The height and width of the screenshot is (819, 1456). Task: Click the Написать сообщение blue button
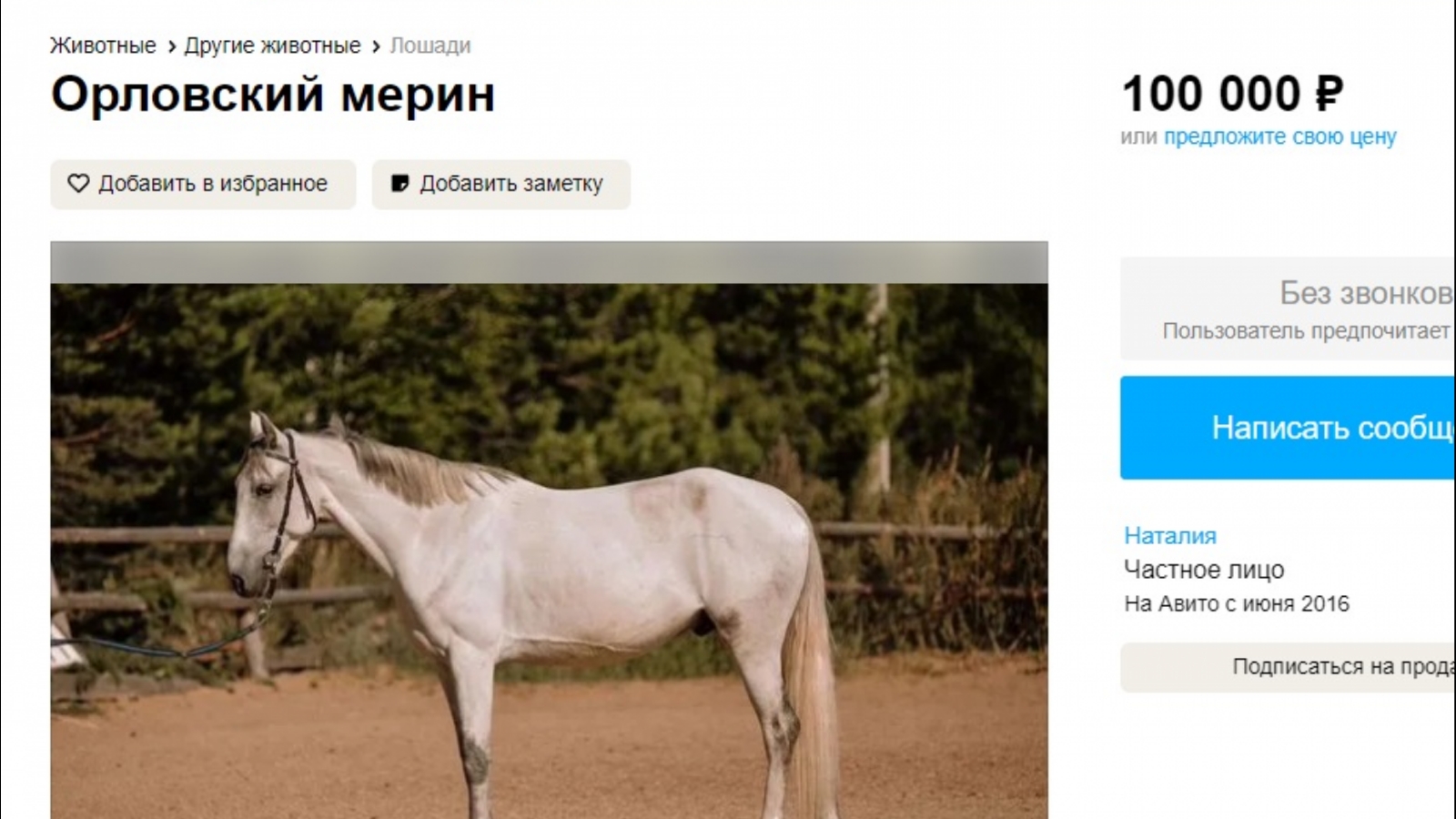[1288, 428]
